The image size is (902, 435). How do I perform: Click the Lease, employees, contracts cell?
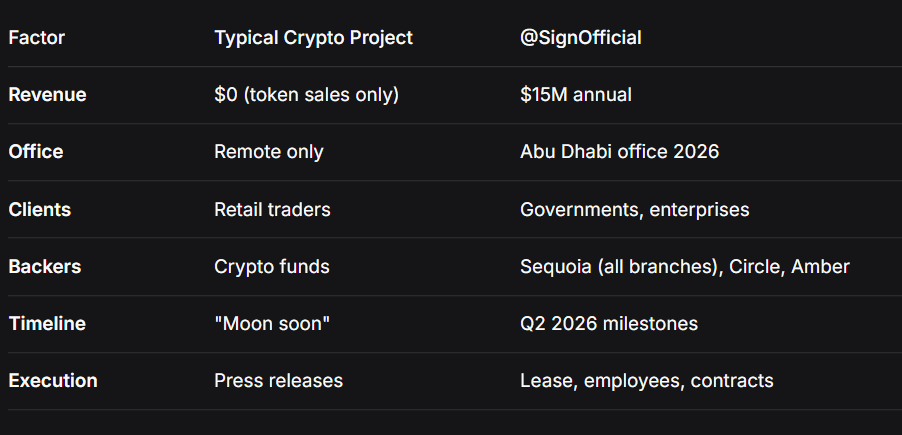point(647,381)
